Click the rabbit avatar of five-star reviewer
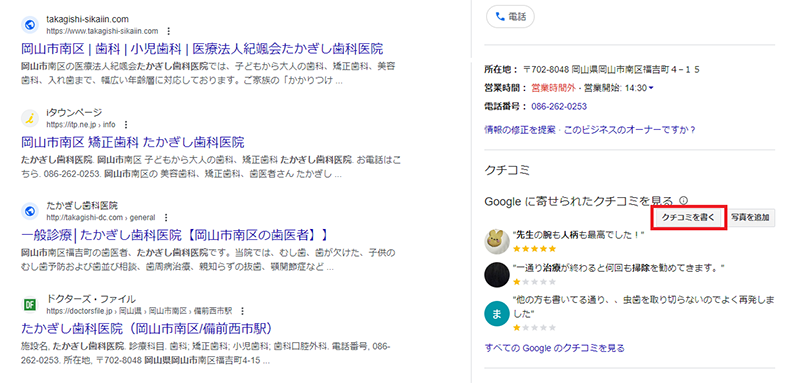Image resolution: width=800 pixels, height=383 pixels. pos(497,242)
